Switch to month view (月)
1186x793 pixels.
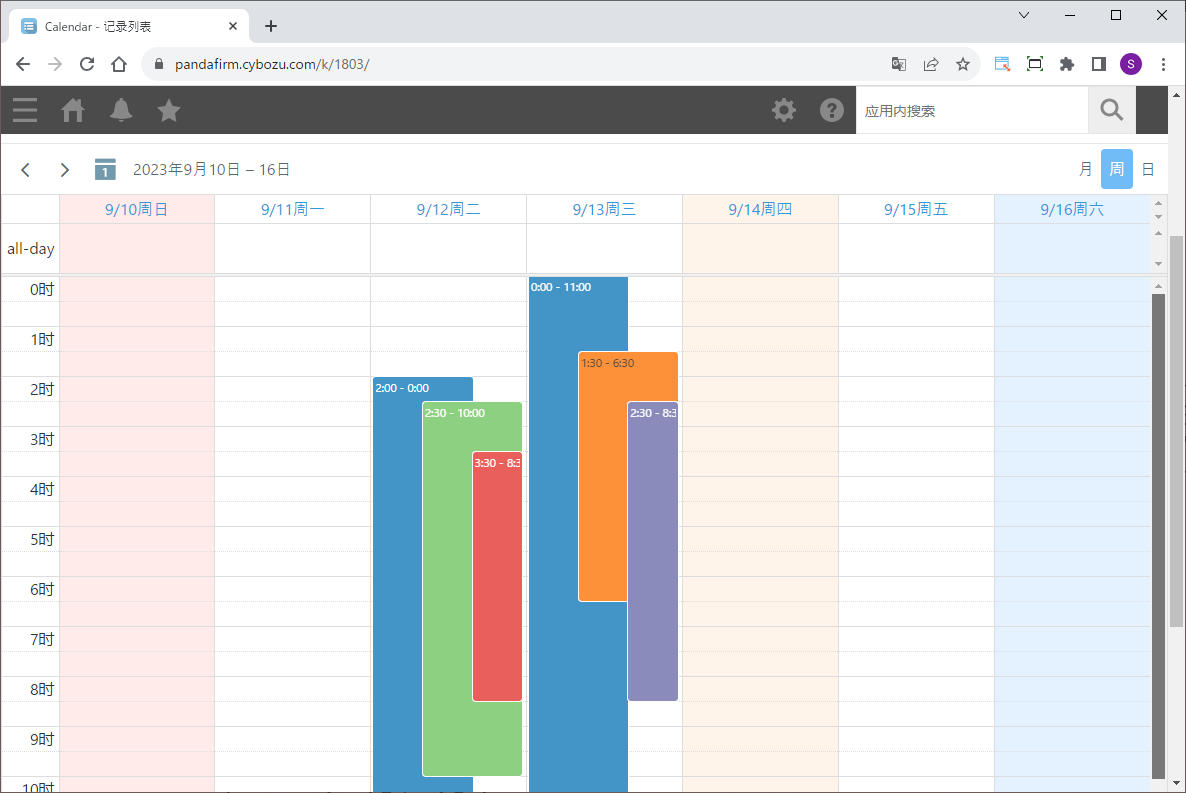click(x=1085, y=170)
